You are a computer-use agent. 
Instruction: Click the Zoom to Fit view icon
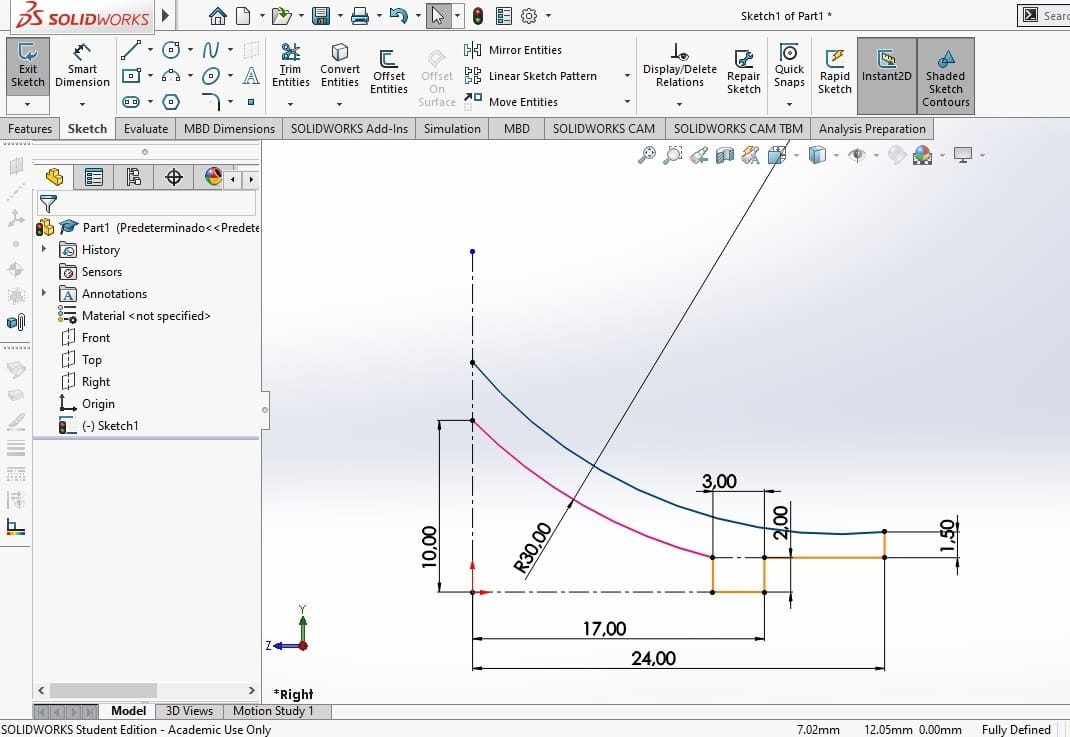pos(646,155)
